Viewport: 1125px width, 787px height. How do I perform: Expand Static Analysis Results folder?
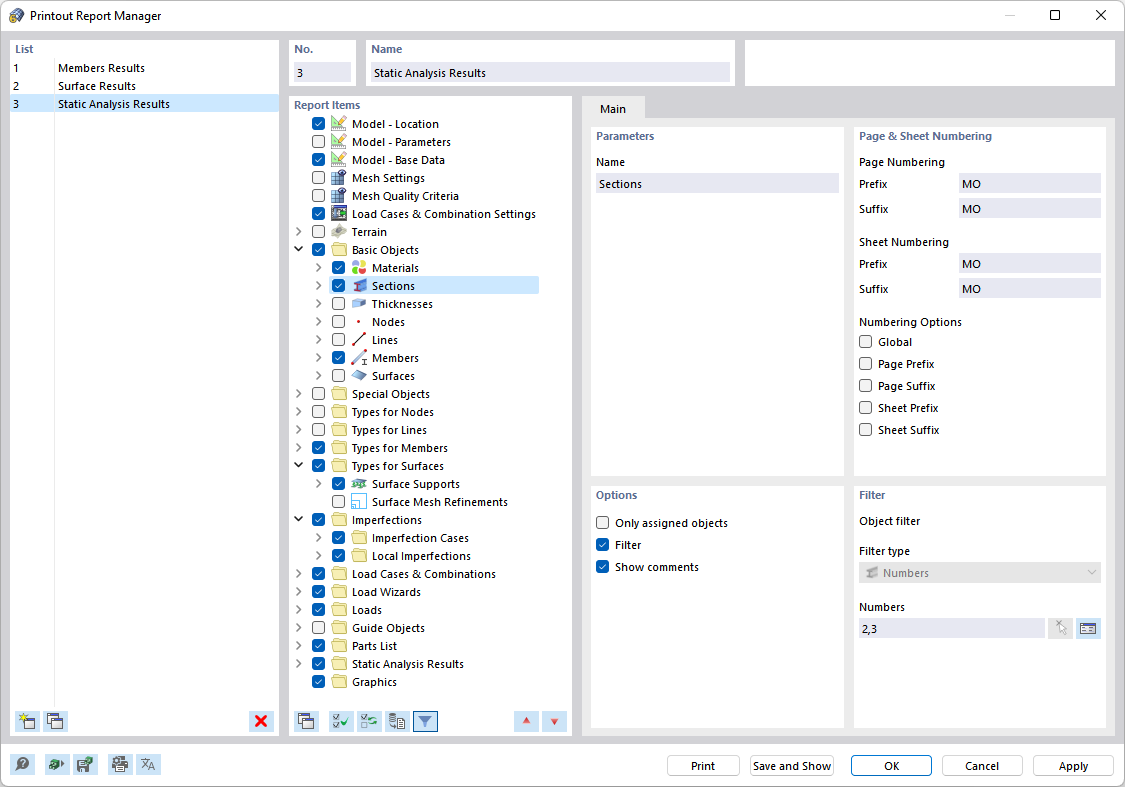click(299, 663)
